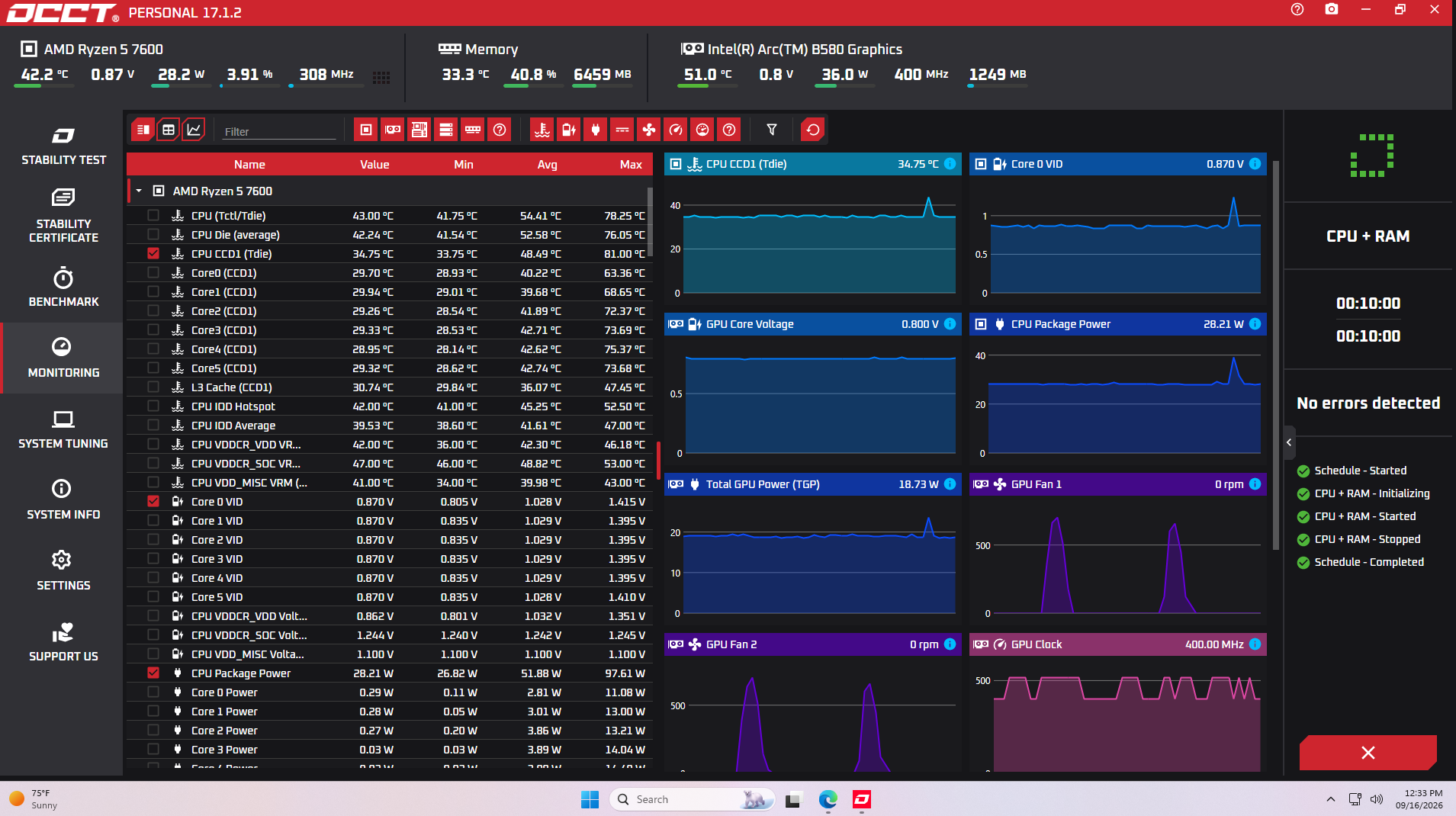Image resolution: width=1456 pixels, height=816 pixels.
Task: Uncheck the Core 0 VID checkbox
Action: [153, 501]
